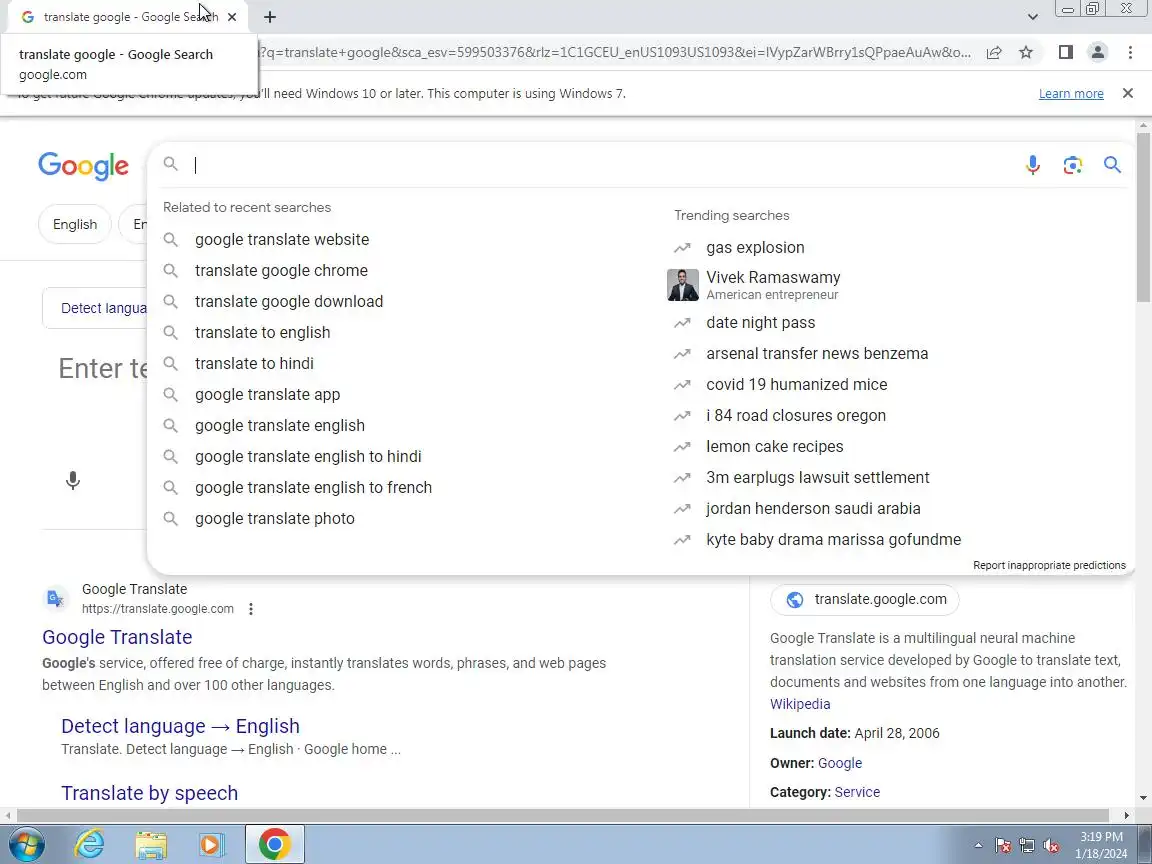Click the share page icon in address bar
Image resolution: width=1152 pixels, height=864 pixels.
tap(993, 52)
